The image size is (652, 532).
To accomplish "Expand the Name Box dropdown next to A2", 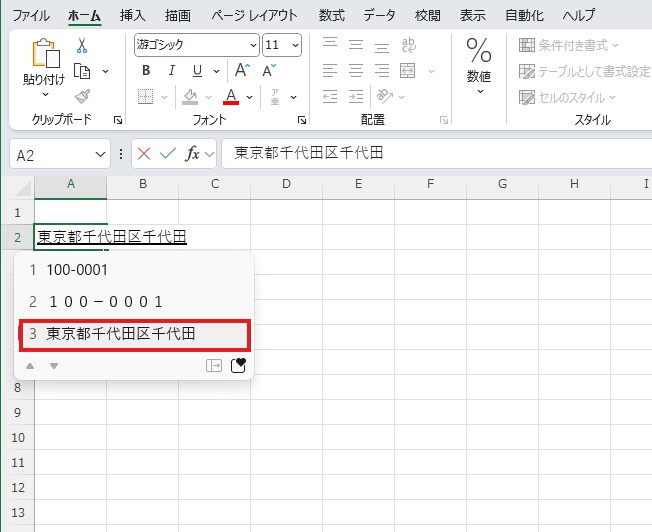I will coord(100,155).
